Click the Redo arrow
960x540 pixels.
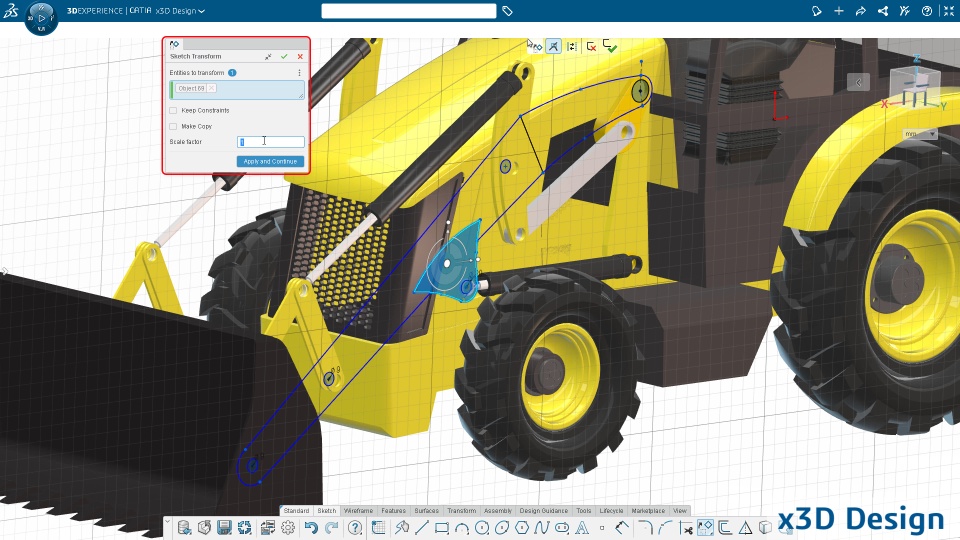(331, 528)
